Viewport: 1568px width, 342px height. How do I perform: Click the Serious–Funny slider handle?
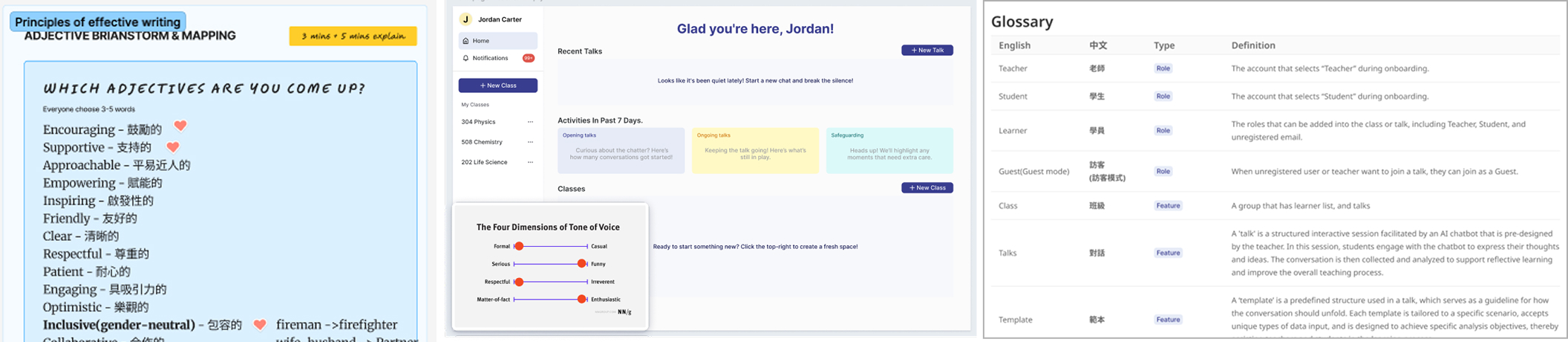pos(582,264)
